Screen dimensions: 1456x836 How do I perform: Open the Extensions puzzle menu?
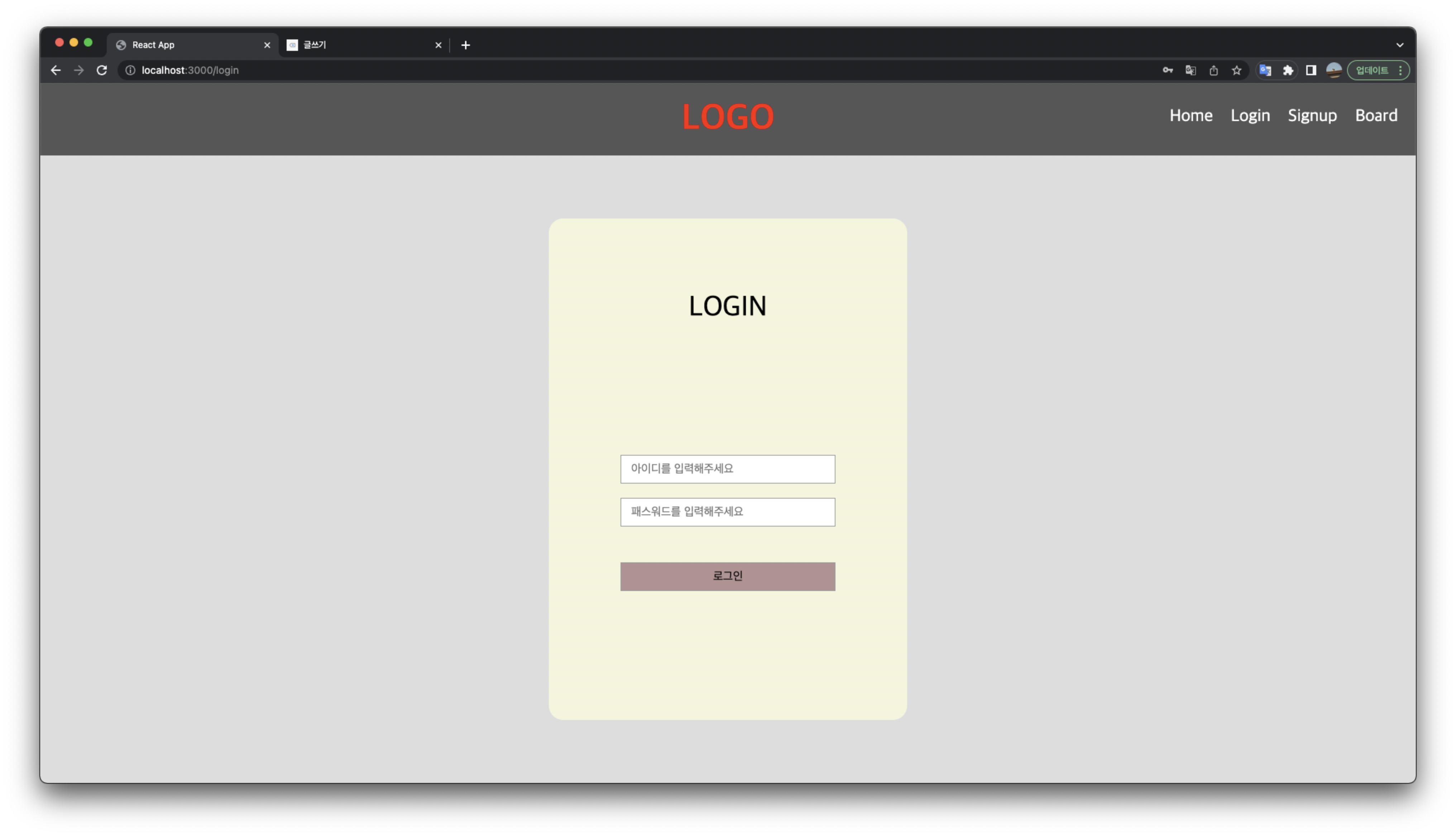pos(1288,70)
